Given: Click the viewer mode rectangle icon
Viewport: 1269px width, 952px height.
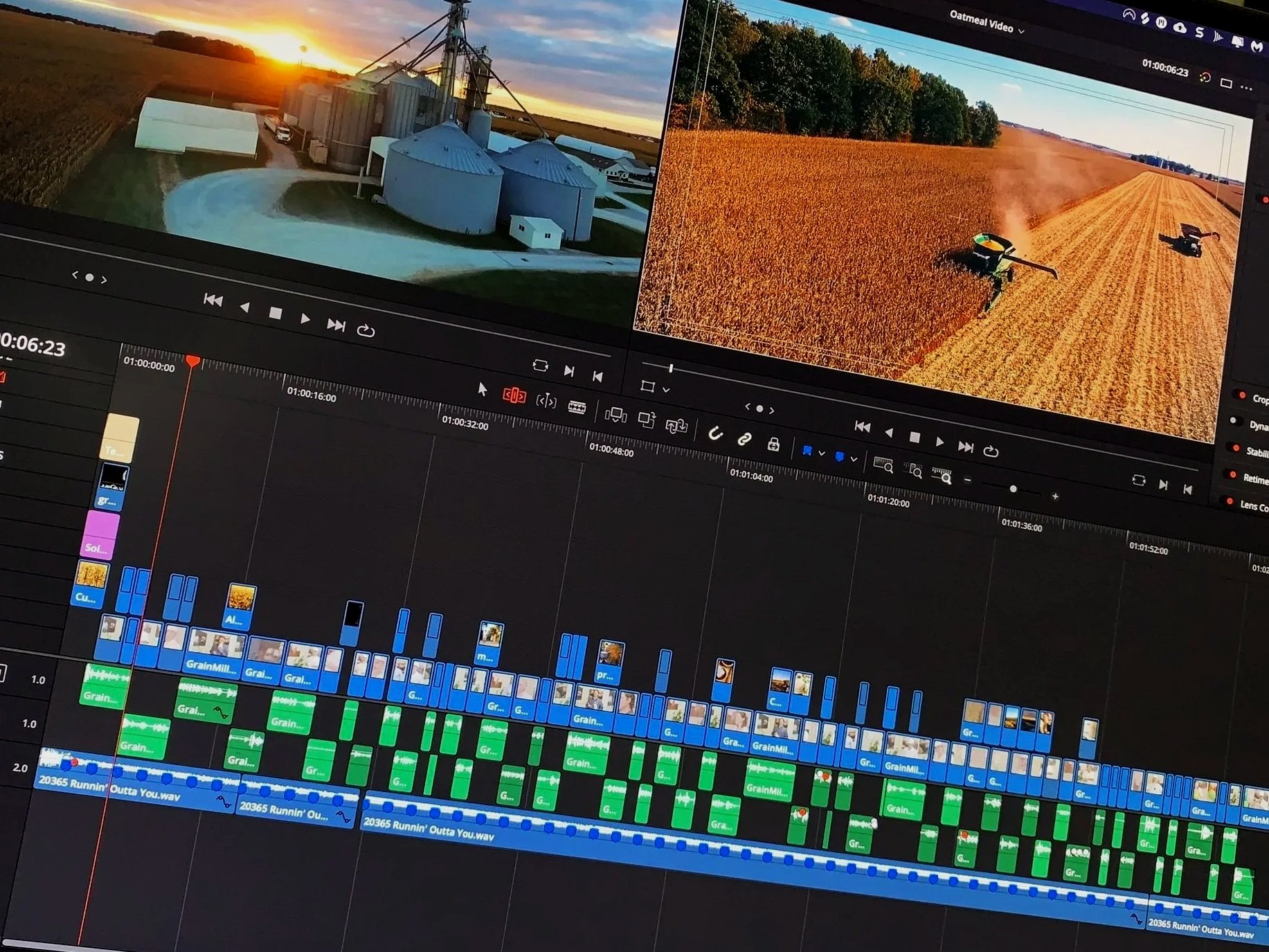Looking at the screenshot, I should [1226, 83].
